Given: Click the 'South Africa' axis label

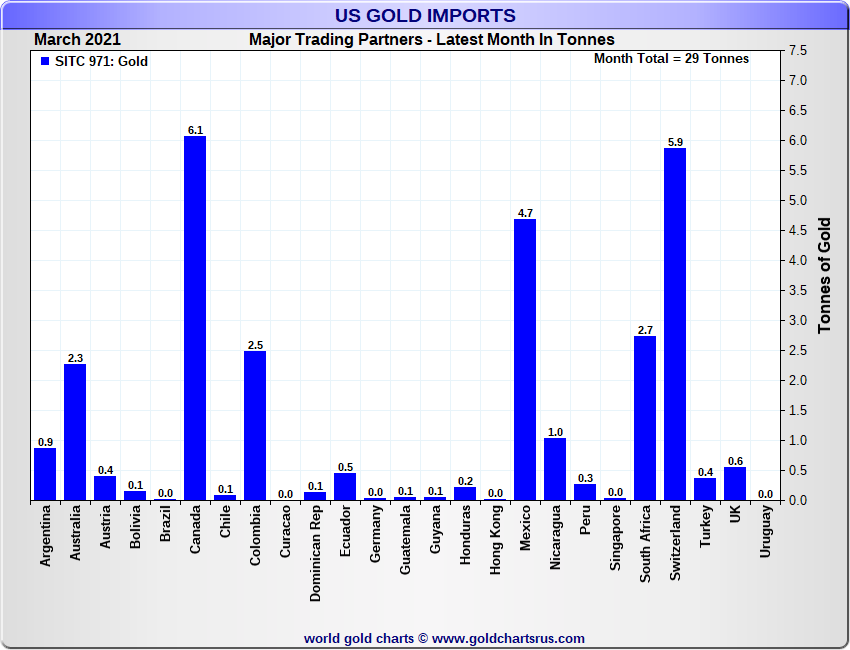Looking at the screenshot, I should tap(645, 544).
